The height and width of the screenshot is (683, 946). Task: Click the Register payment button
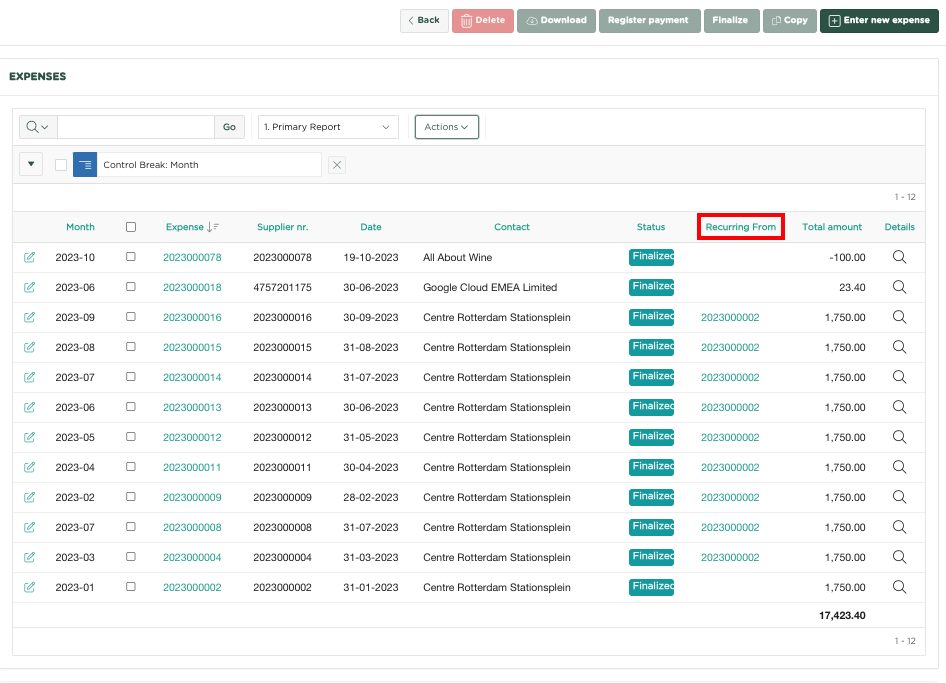pyautogui.click(x=650, y=21)
